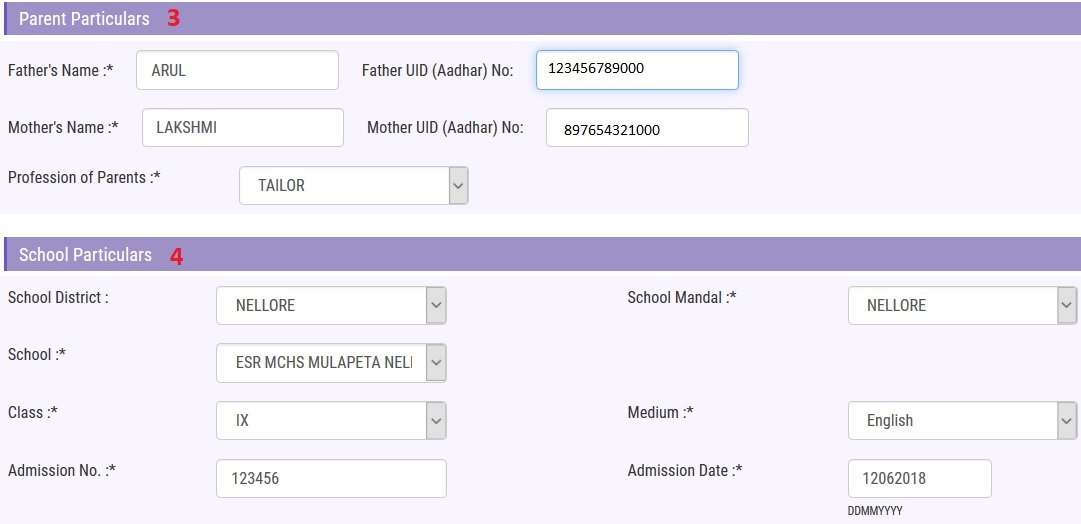The height and width of the screenshot is (524, 1081).
Task: Click the red number 4 marker
Action: 176,256
